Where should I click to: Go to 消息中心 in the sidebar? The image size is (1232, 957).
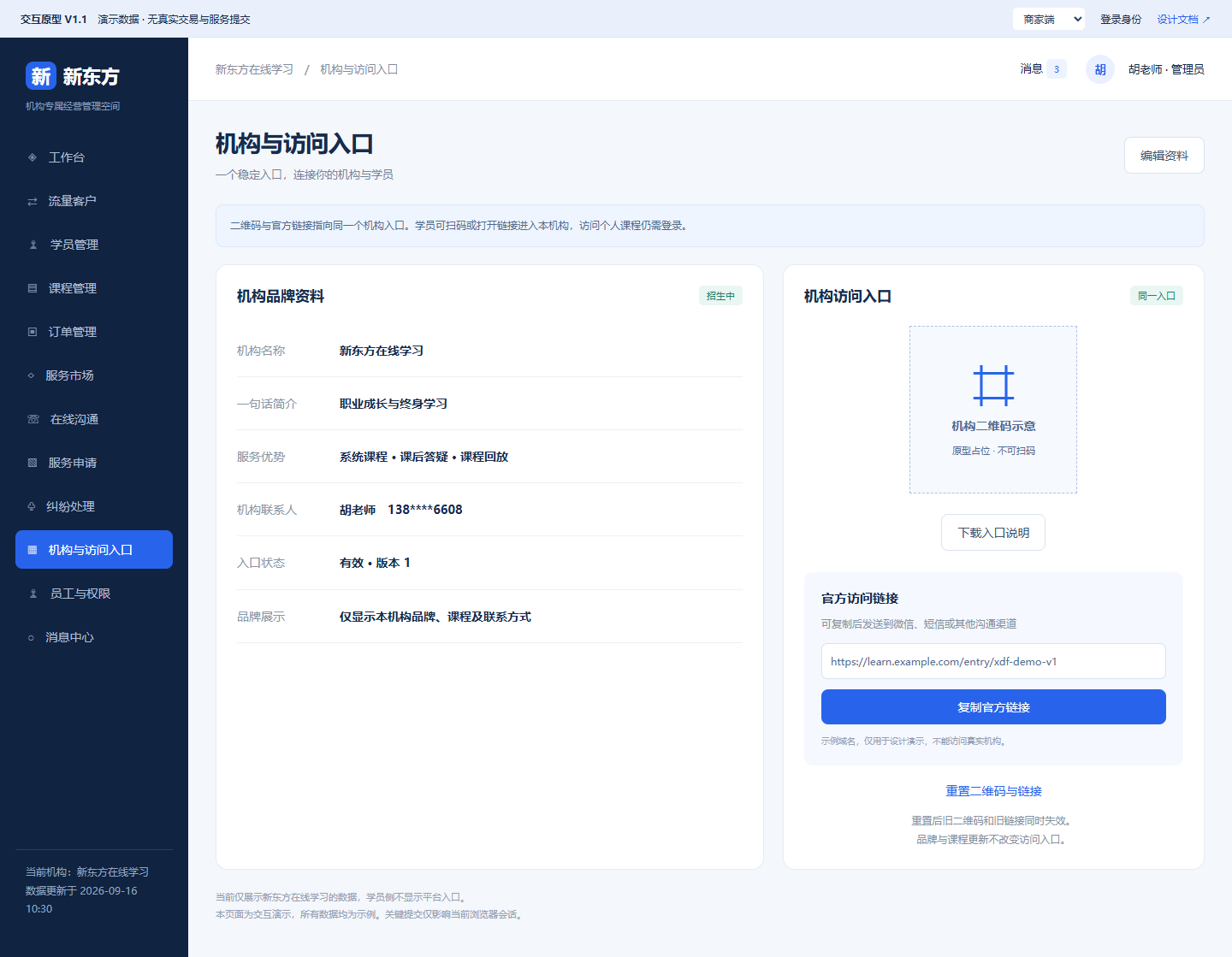94,637
